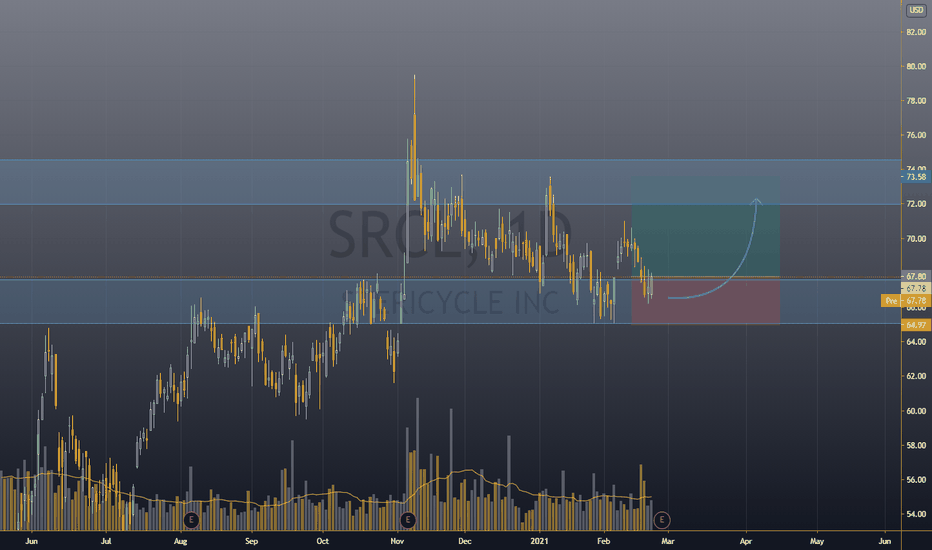This screenshot has width=932, height=550.
Task: Click the May label on time axis
Action: click(x=817, y=541)
